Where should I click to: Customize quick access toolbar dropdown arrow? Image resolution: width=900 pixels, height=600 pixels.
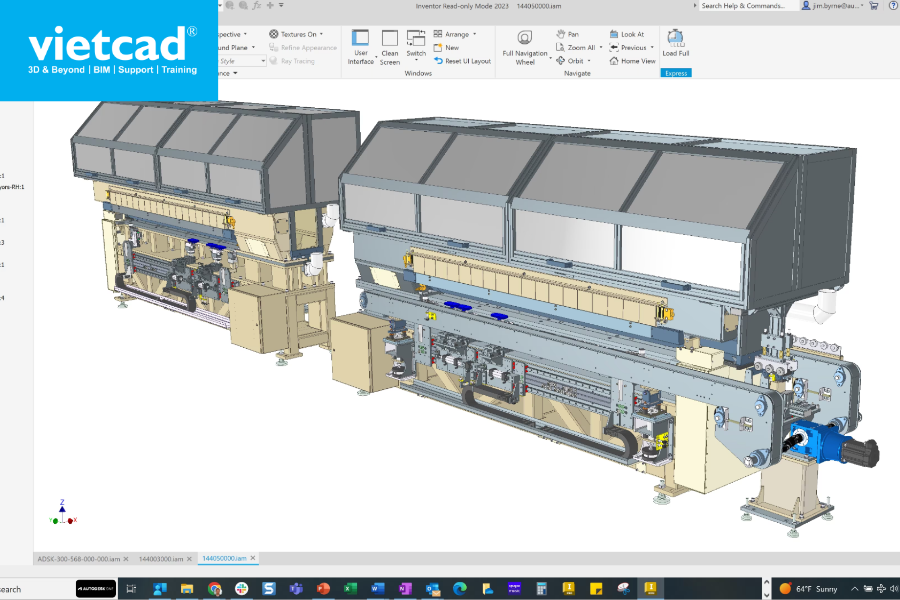tap(281, 5)
